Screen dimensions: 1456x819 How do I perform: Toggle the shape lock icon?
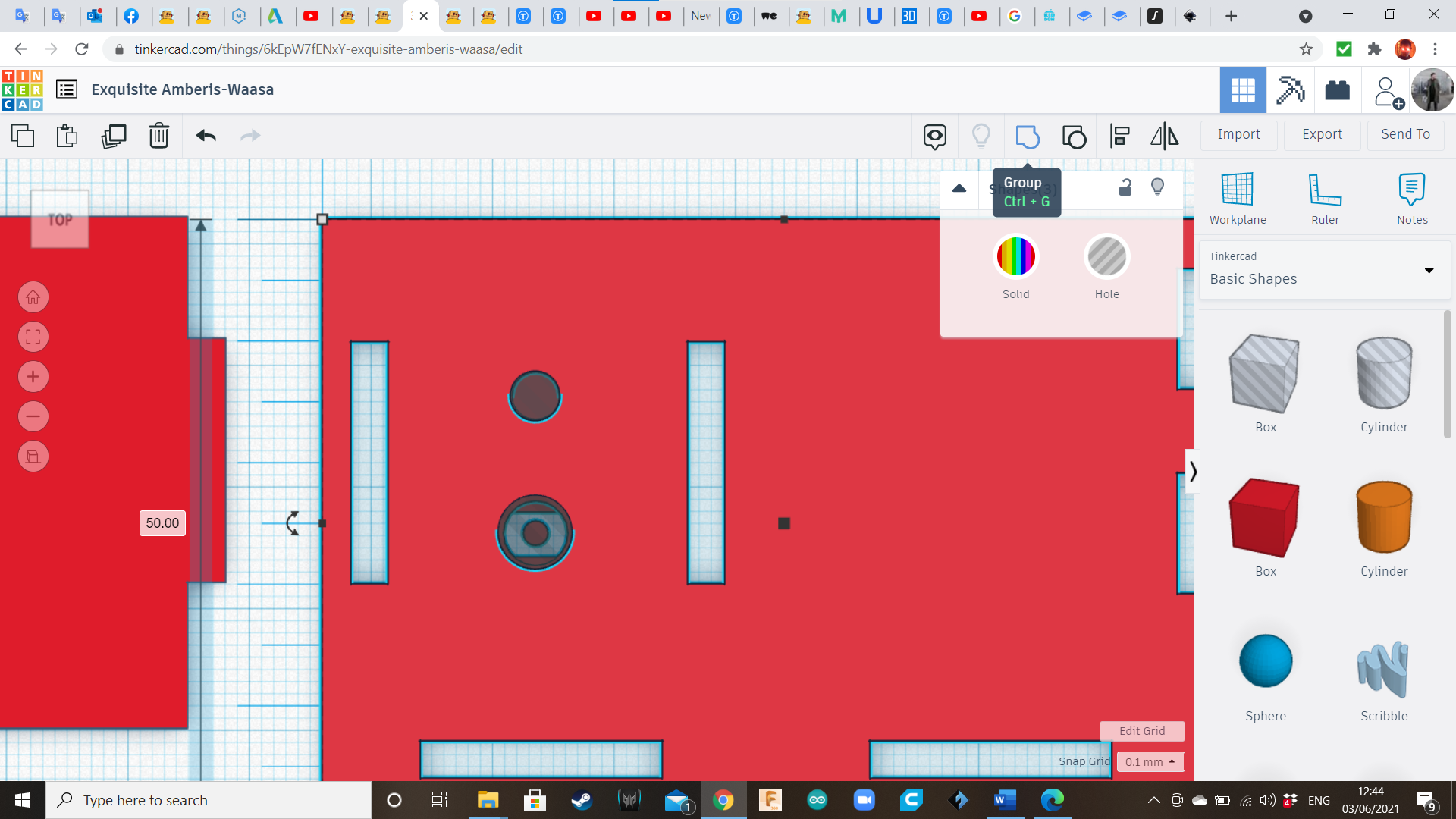tap(1125, 187)
